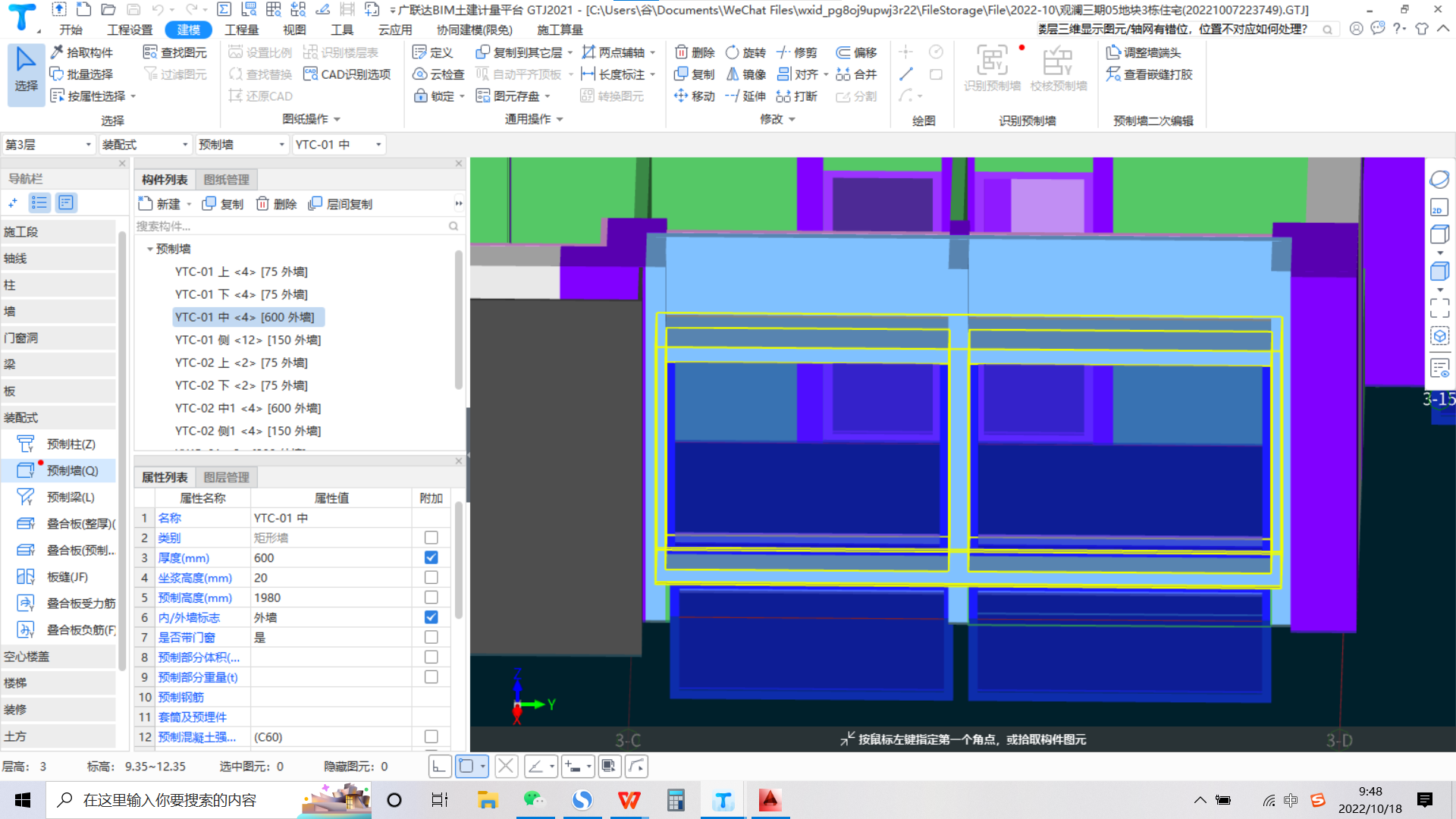Open the 云应用 ribbon tab
1456x819 pixels.
(395, 30)
